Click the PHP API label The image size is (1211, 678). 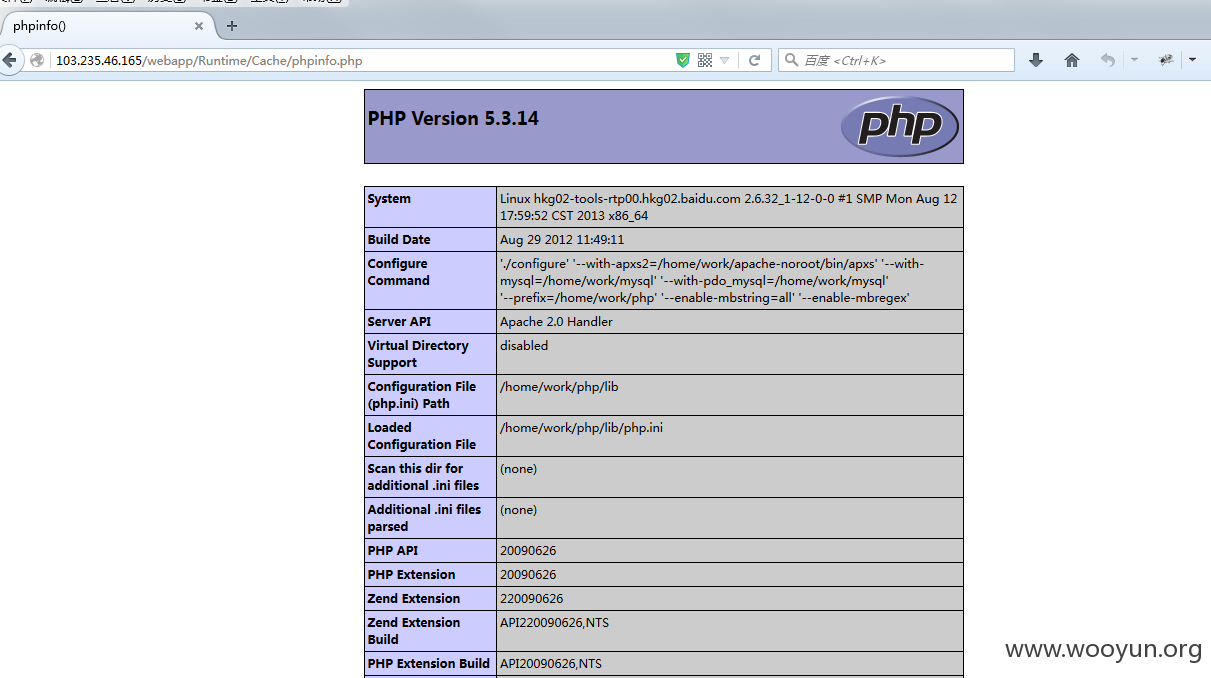click(393, 550)
